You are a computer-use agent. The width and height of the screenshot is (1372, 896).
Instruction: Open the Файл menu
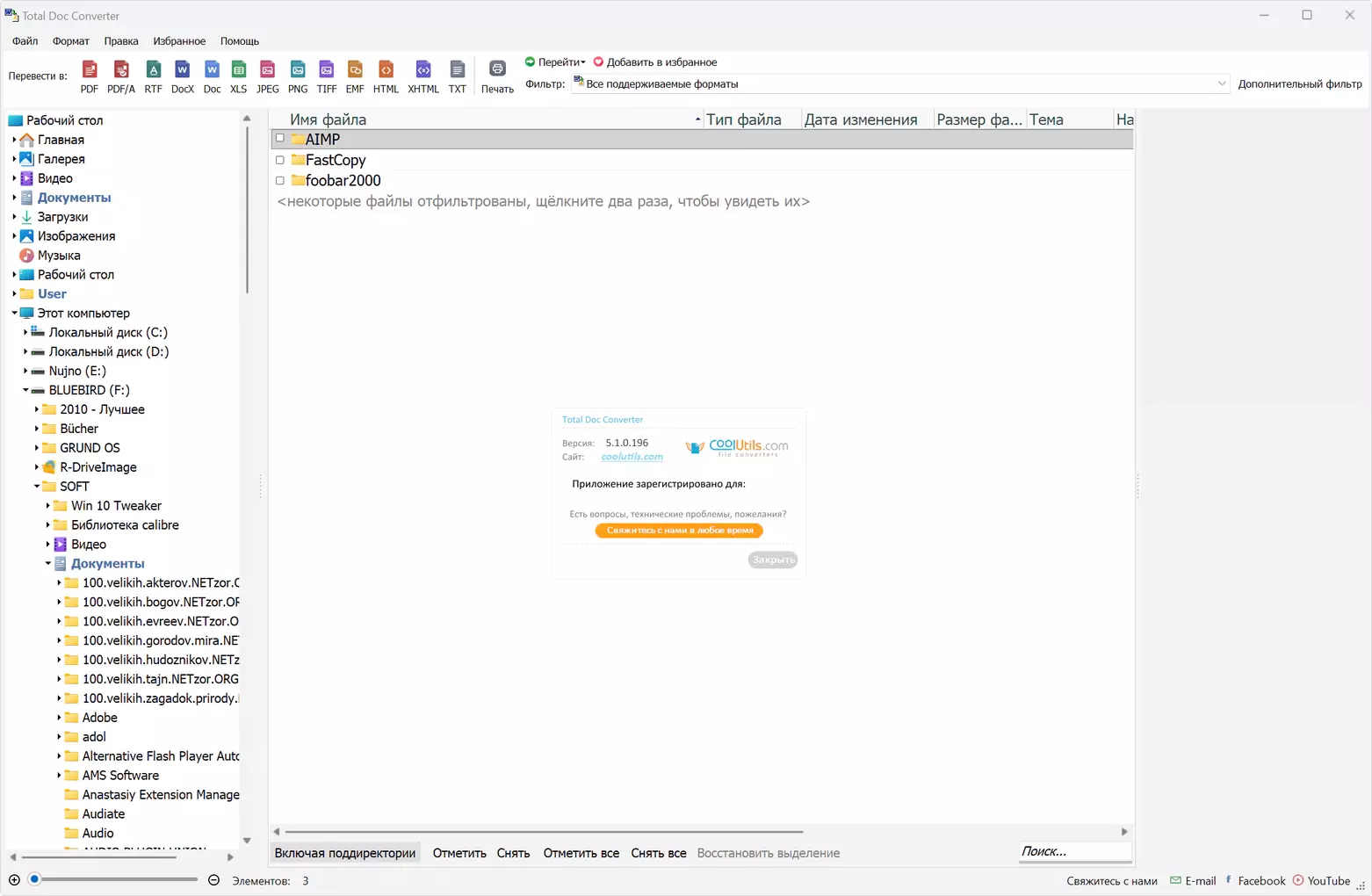click(25, 41)
